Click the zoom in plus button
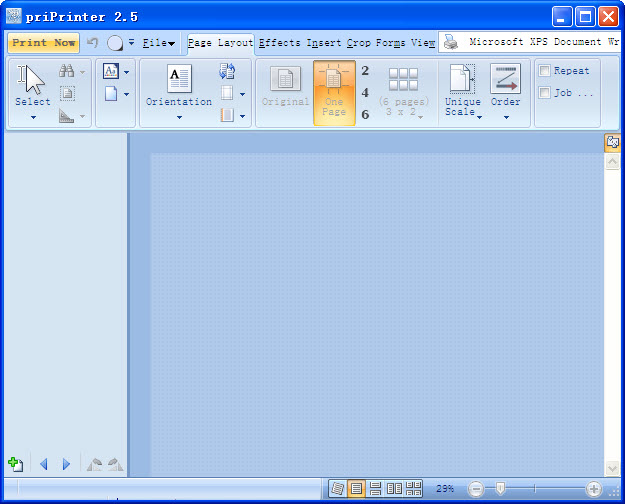Screen dimensions: 625x504 [x=594, y=489]
